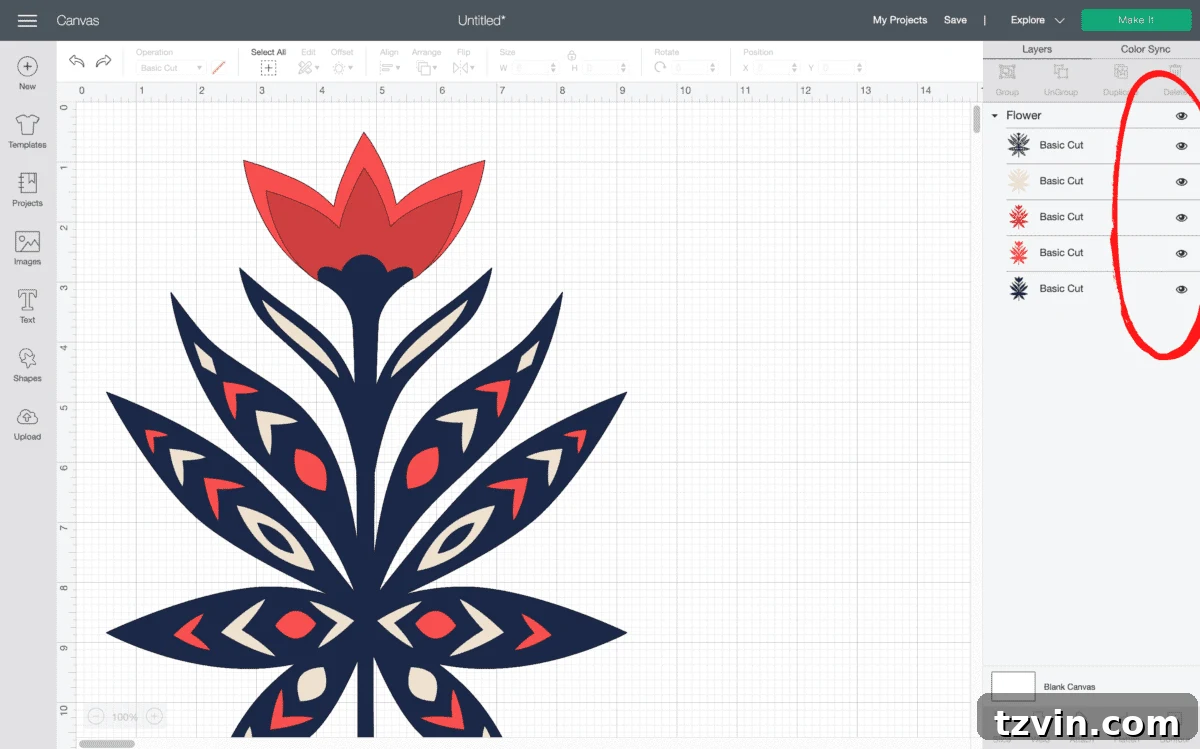Click the Canvas title in header
Viewport: 1200px width, 749px height.
coord(77,20)
